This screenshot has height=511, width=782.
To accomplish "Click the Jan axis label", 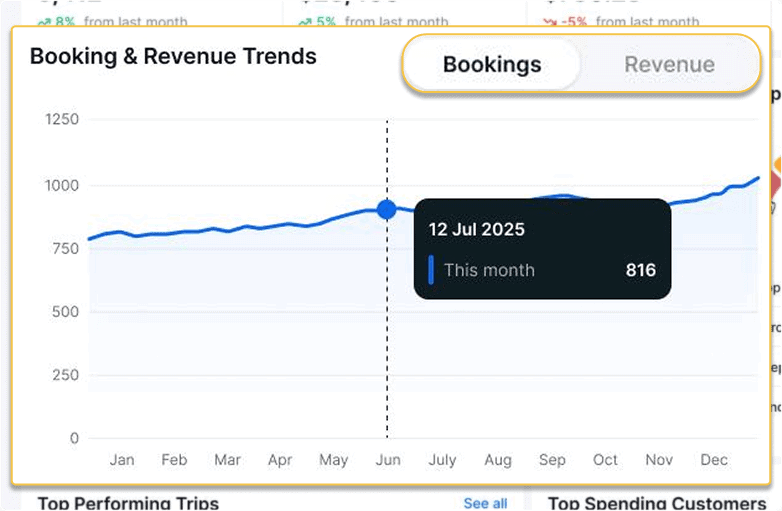I will point(122,460).
